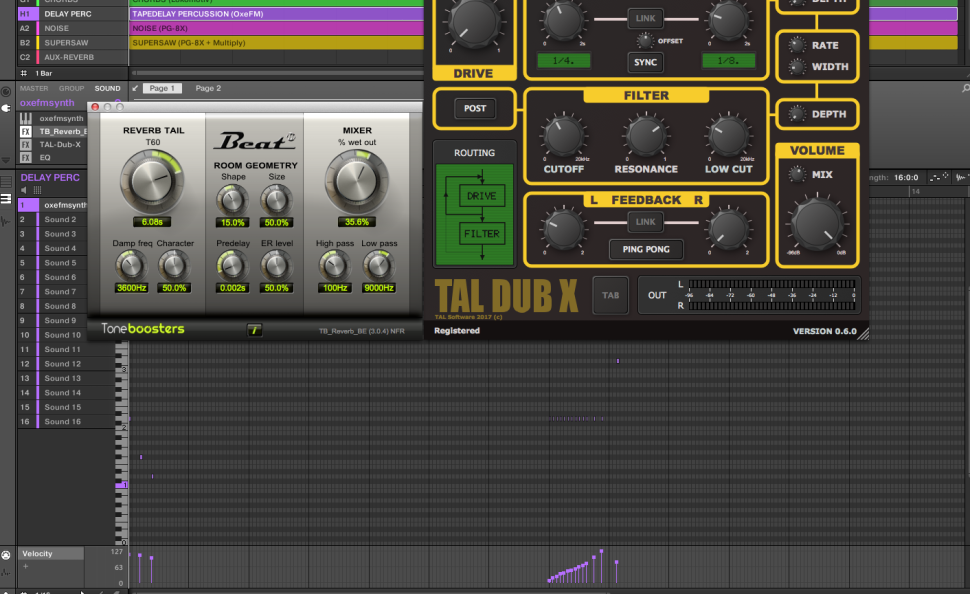Switch to the keyboard piano-roll view icon
970x594 pixels.
[x=6, y=199]
